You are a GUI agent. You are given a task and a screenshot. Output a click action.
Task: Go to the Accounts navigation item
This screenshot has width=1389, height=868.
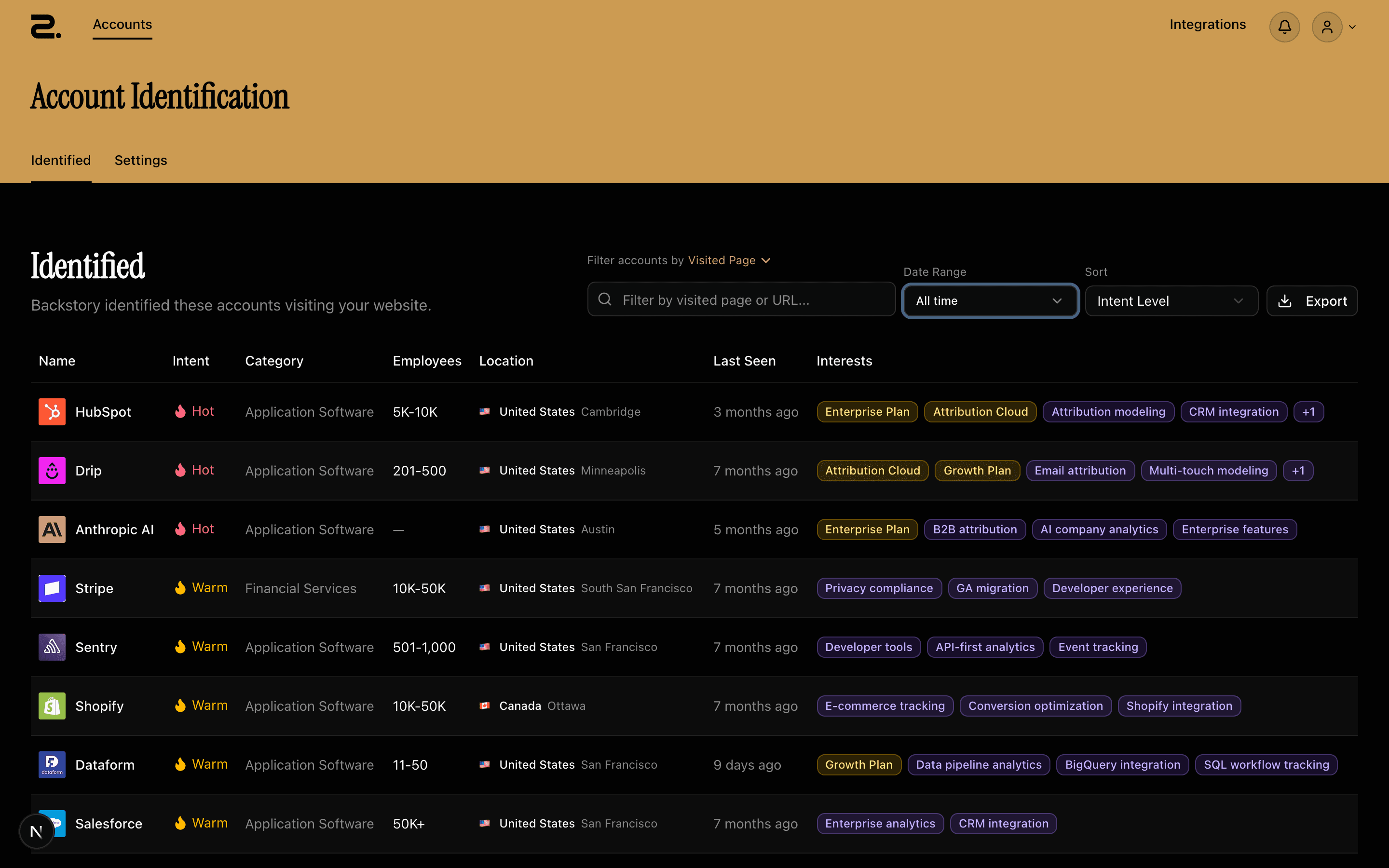click(x=122, y=25)
